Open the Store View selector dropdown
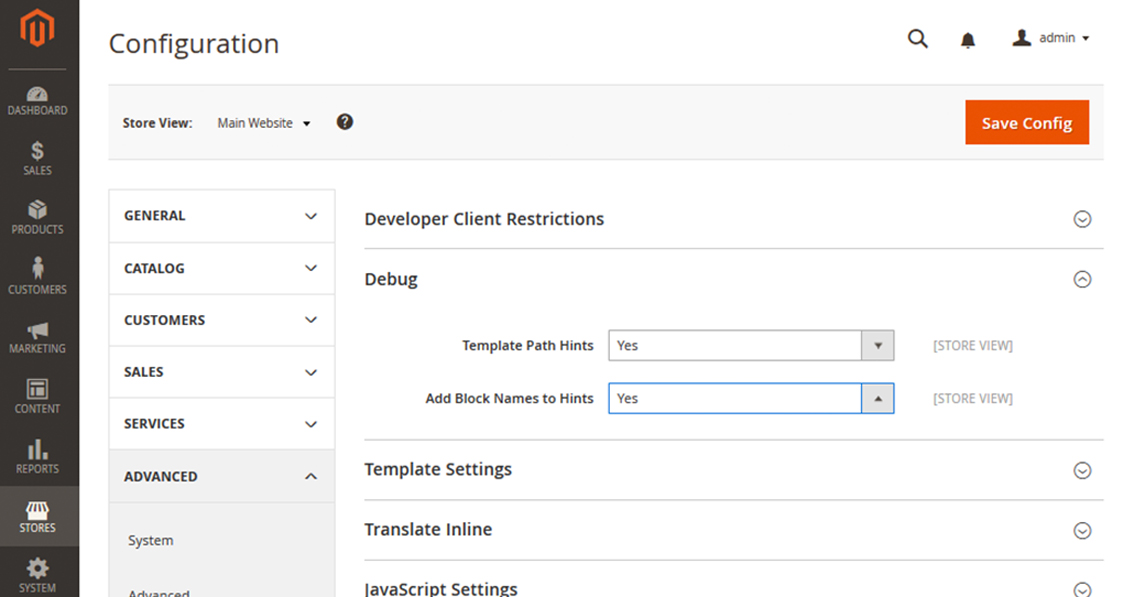This screenshot has width=1123, height=597. click(x=263, y=122)
